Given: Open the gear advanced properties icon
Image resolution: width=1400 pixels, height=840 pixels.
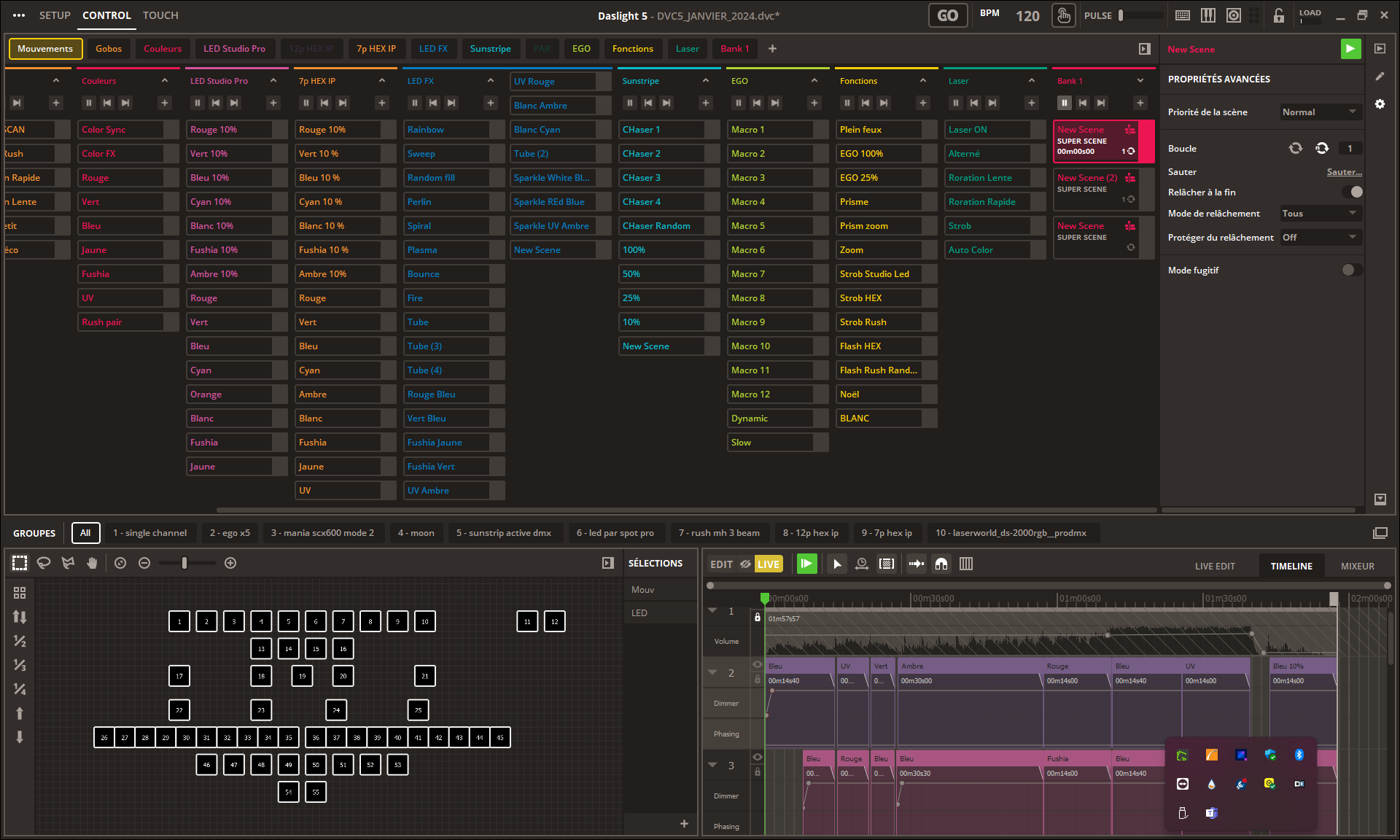Looking at the screenshot, I should tap(1380, 104).
